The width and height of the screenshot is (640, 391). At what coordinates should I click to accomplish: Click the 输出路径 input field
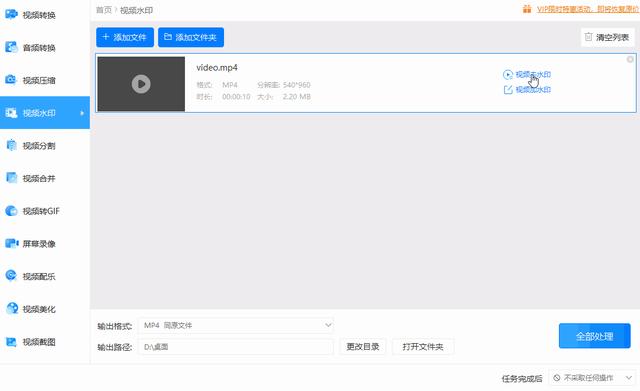236,347
